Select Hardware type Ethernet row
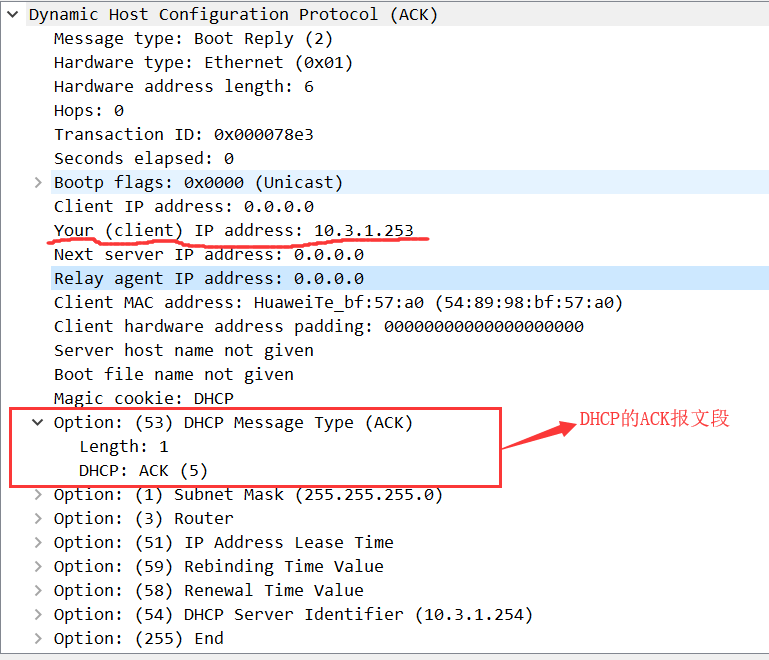Screen dimensions: 769x660 tap(203, 62)
